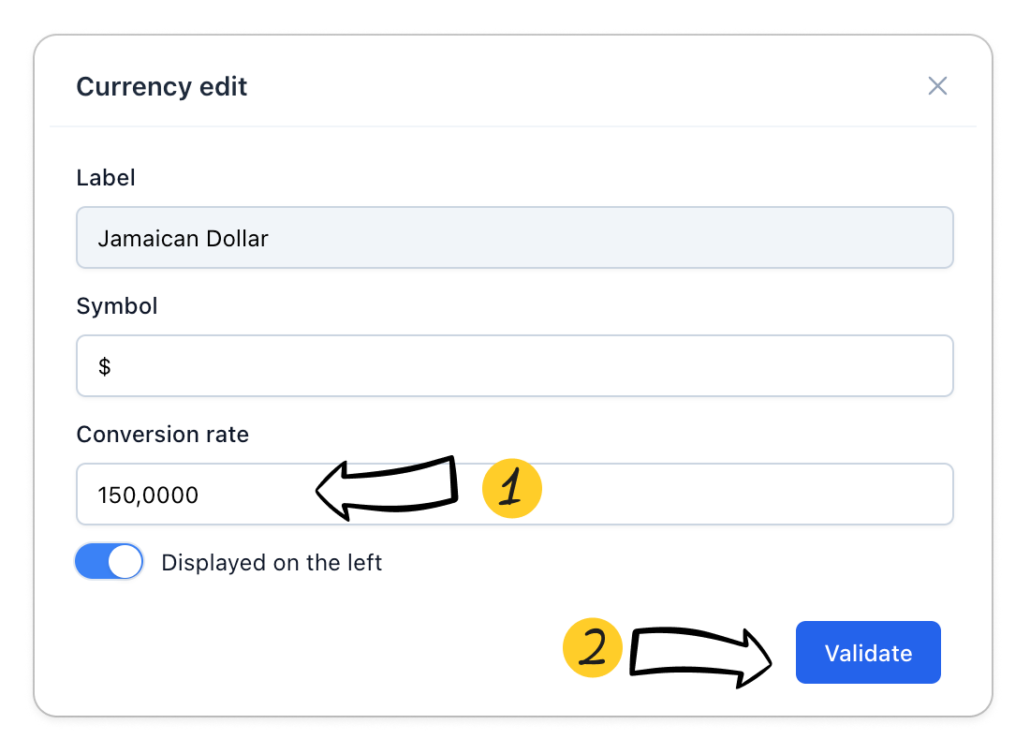Click the Symbol field caption text

(x=117, y=306)
